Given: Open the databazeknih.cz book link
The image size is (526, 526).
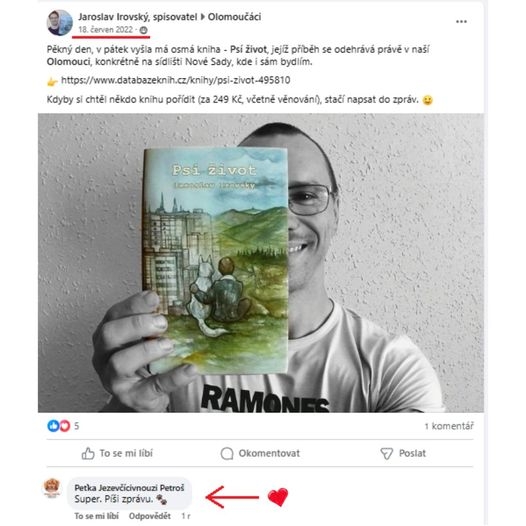Looking at the screenshot, I should (x=175, y=80).
